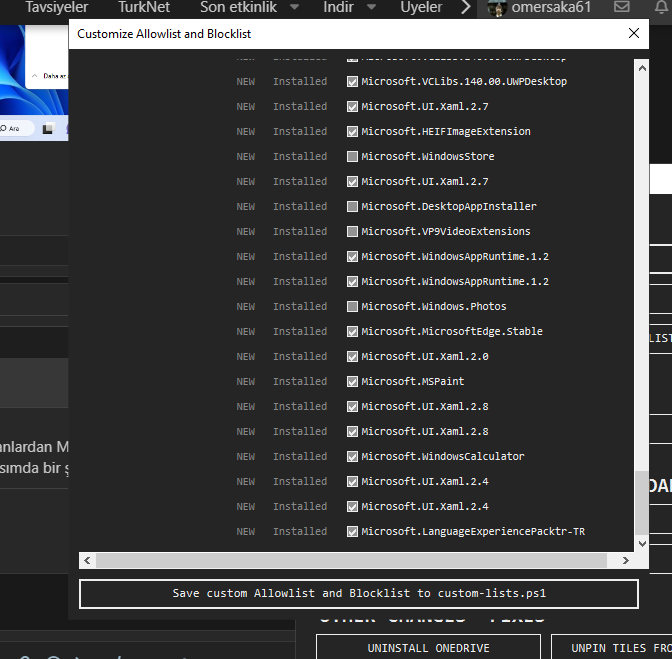This screenshot has width=672, height=659.
Task: Select the Microsoft.MicrosoftEdge.Stable package name
Action: [x=452, y=332]
